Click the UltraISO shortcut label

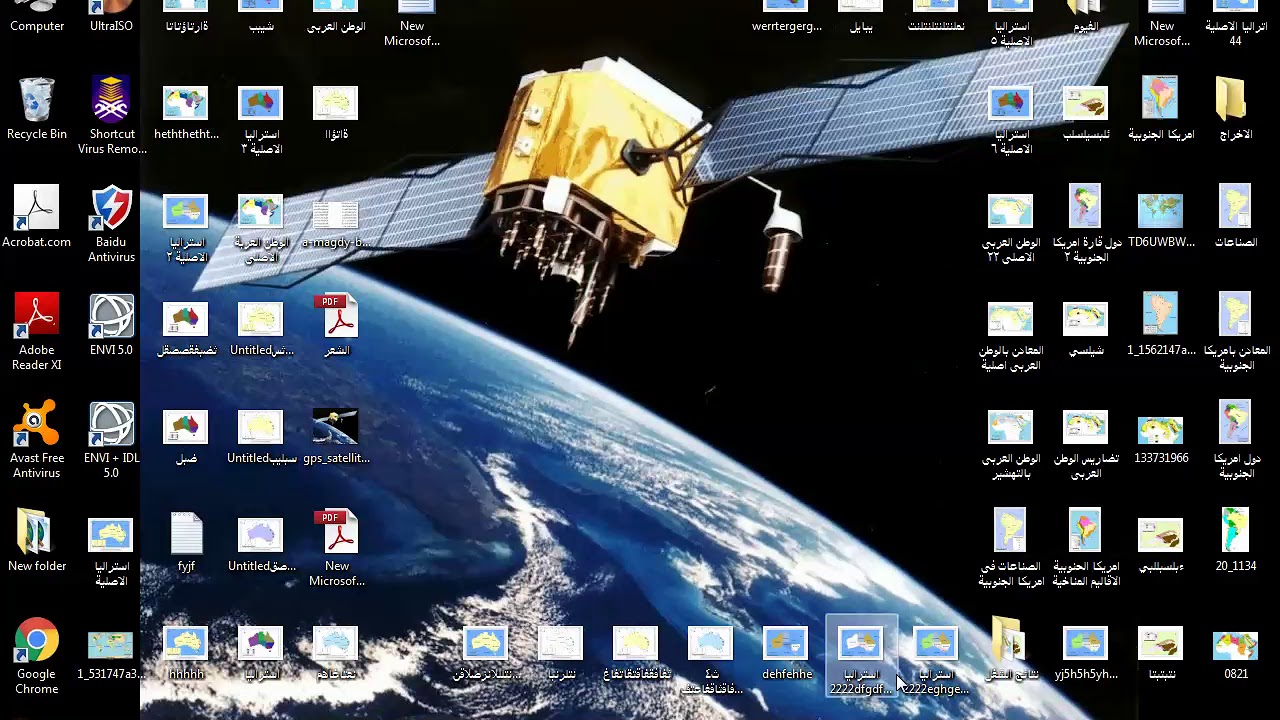(111, 26)
